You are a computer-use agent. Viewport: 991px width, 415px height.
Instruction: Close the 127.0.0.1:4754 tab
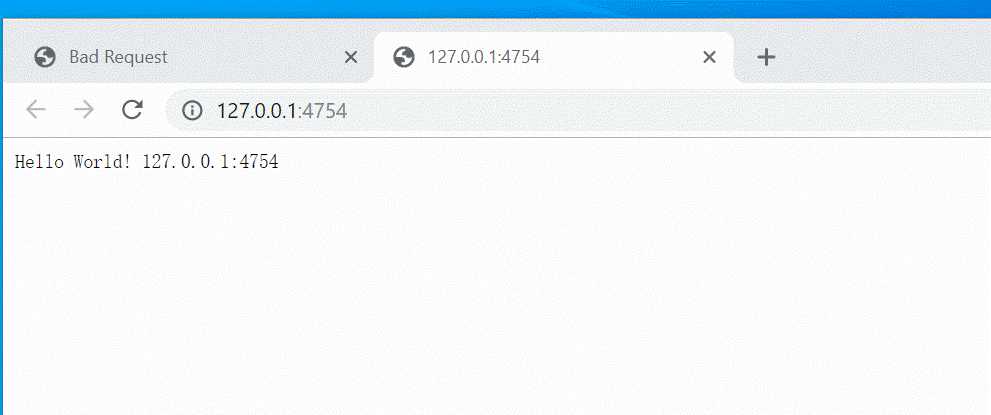(710, 57)
